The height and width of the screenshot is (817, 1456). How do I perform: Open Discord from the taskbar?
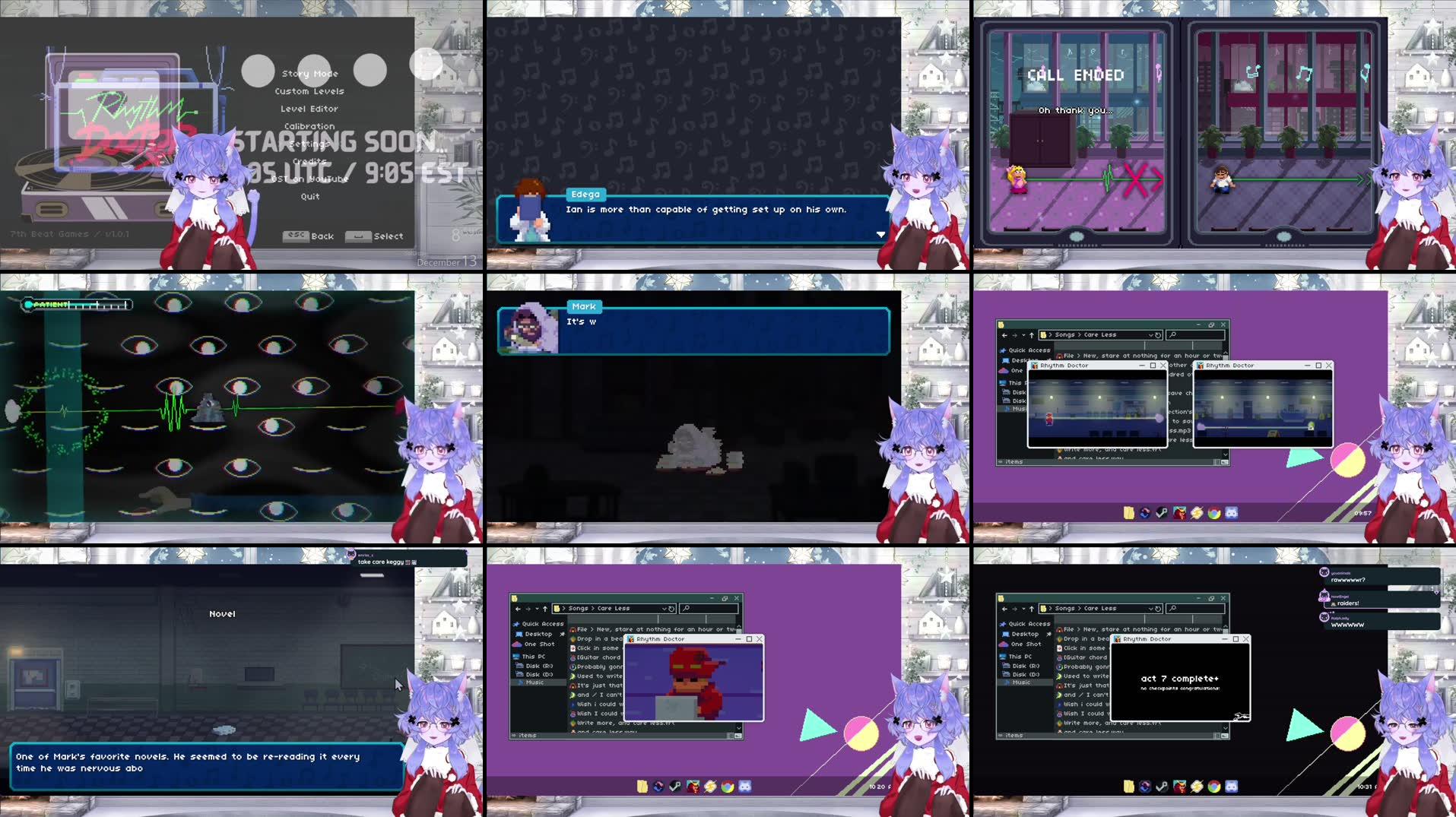tap(1232, 513)
